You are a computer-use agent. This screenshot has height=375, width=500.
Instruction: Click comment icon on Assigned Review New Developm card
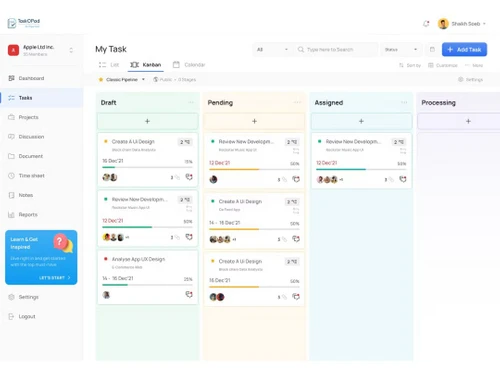click(403, 179)
